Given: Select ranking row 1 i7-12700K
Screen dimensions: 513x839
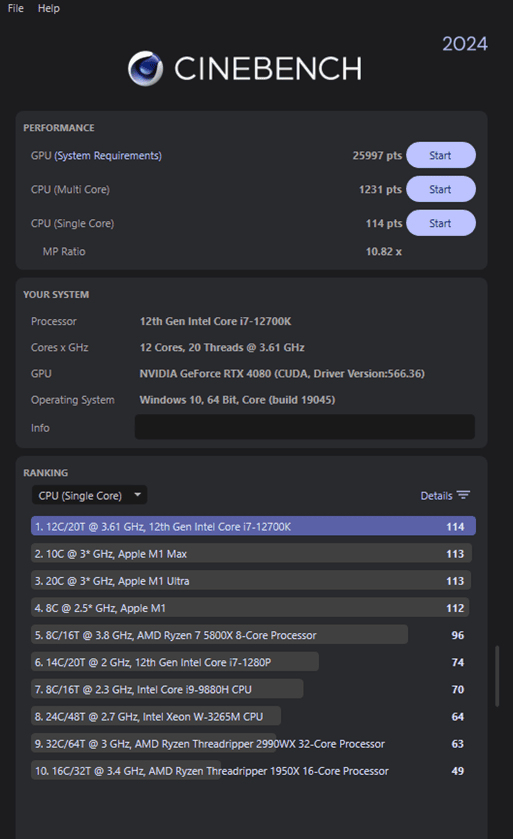Looking at the screenshot, I should click(x=253, y=527).
